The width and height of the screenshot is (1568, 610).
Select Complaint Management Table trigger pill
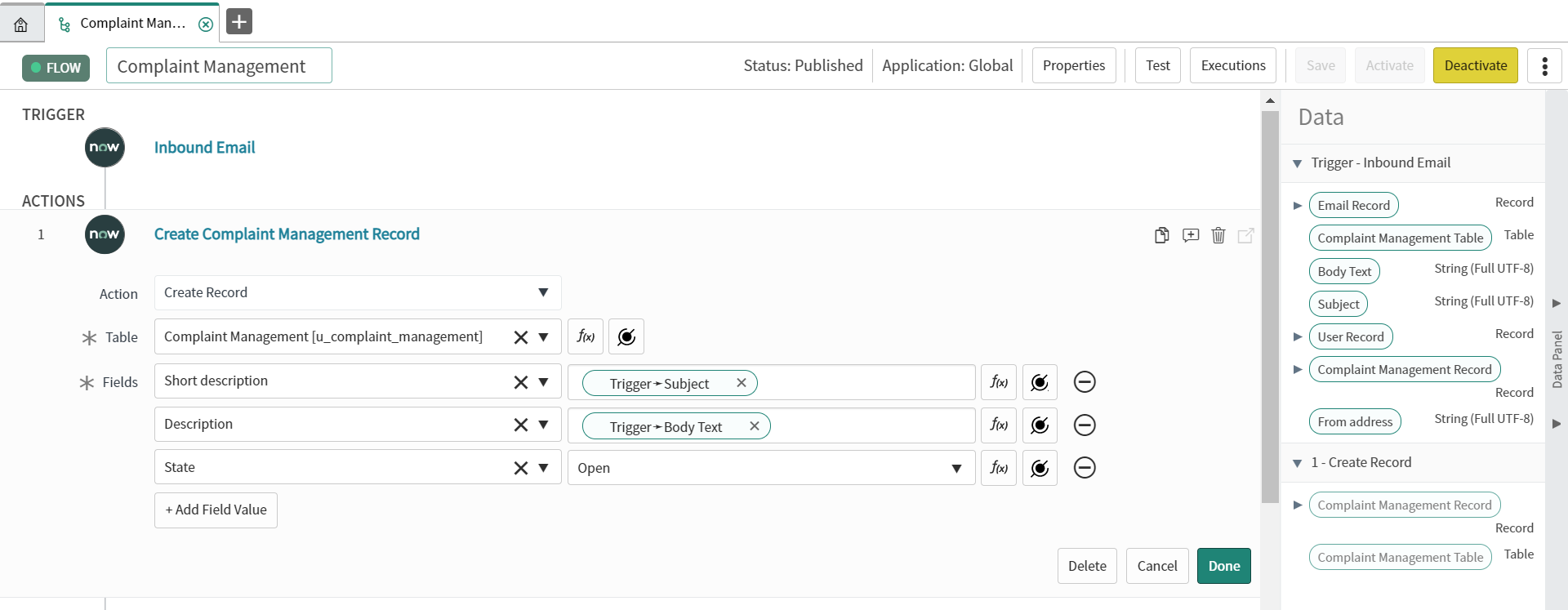1400,238
